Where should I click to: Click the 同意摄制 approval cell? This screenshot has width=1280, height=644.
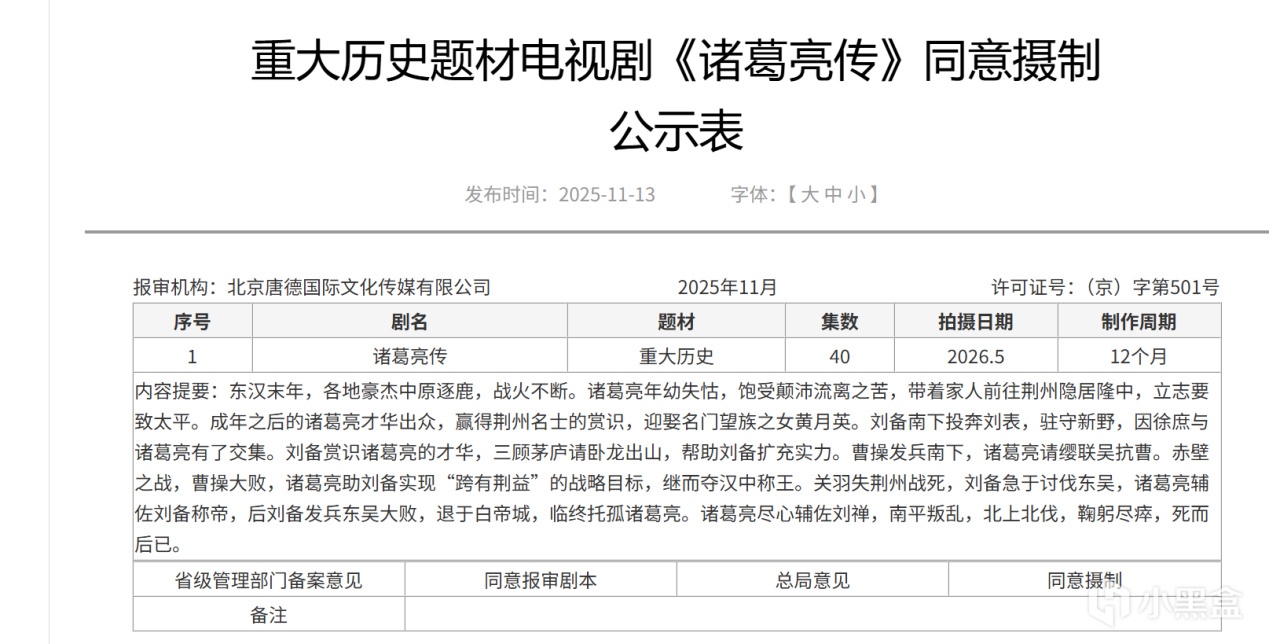pyautogui.click(x=1085, y=580)
